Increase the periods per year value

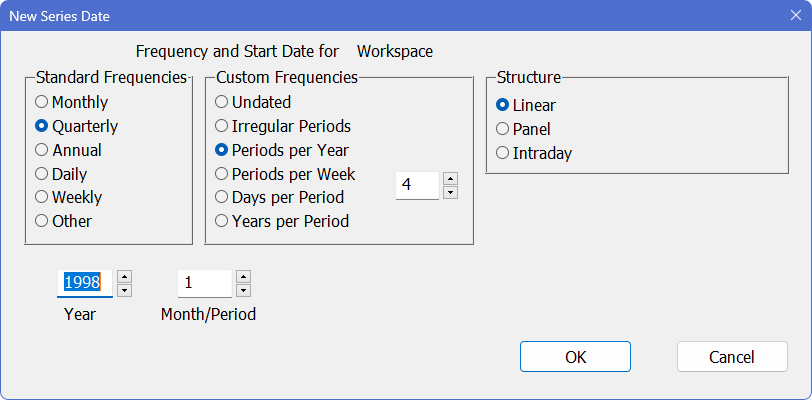coord(450,179)
